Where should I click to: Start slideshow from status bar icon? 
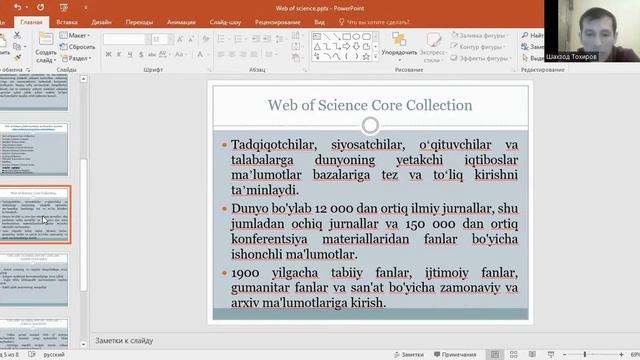point(551,354)
